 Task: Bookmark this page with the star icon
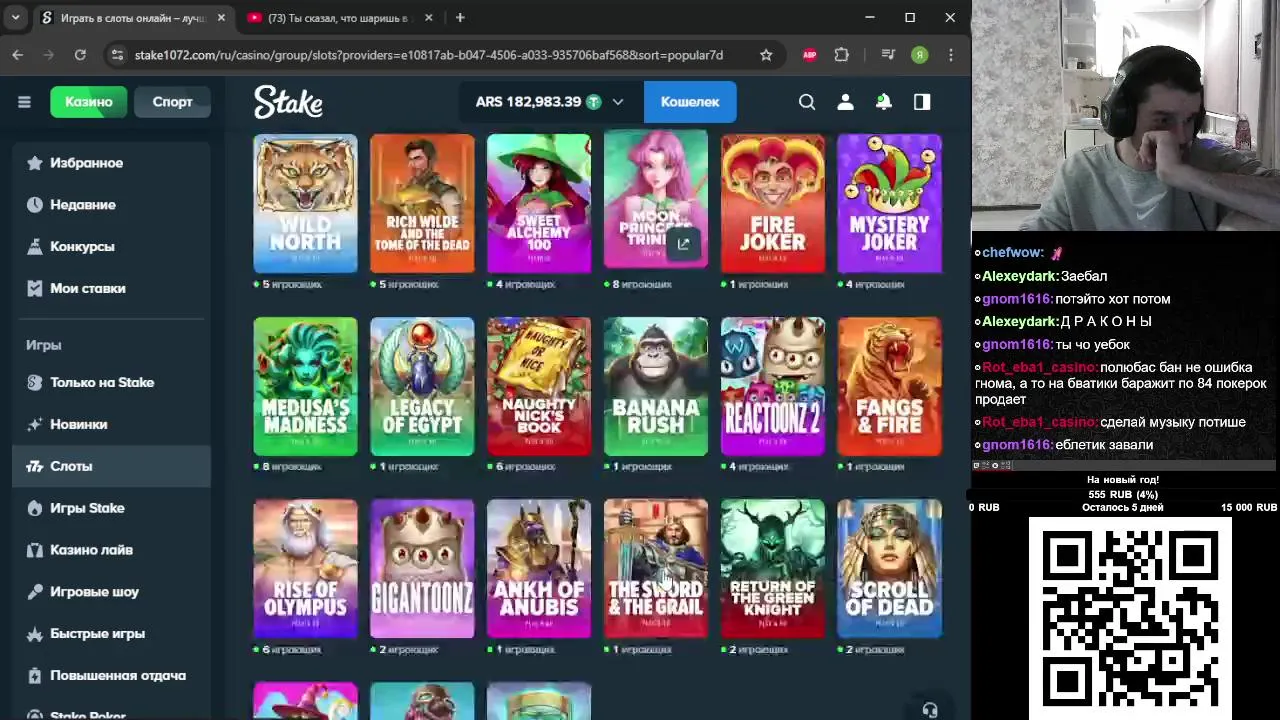pyautogui.click(x=766, y=55)
